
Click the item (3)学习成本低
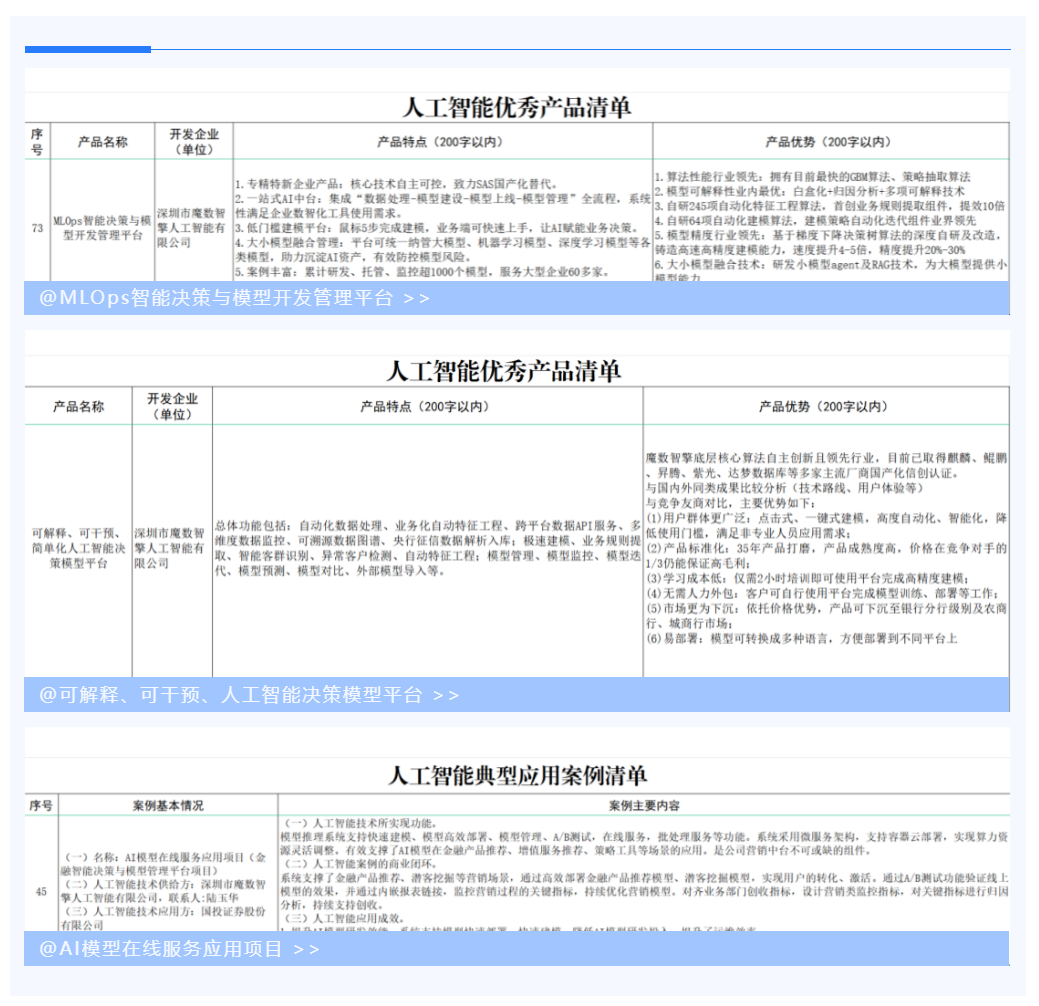(808, 579)
